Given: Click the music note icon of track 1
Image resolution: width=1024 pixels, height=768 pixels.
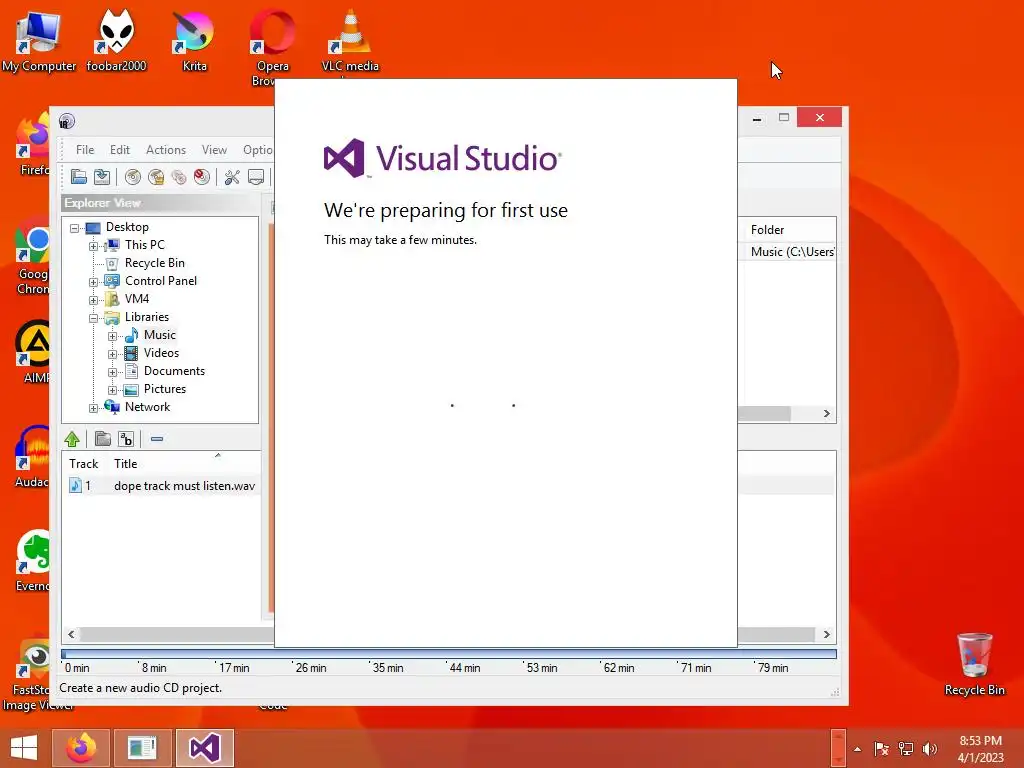Looking at the screenshot, I should click(75, 485).
